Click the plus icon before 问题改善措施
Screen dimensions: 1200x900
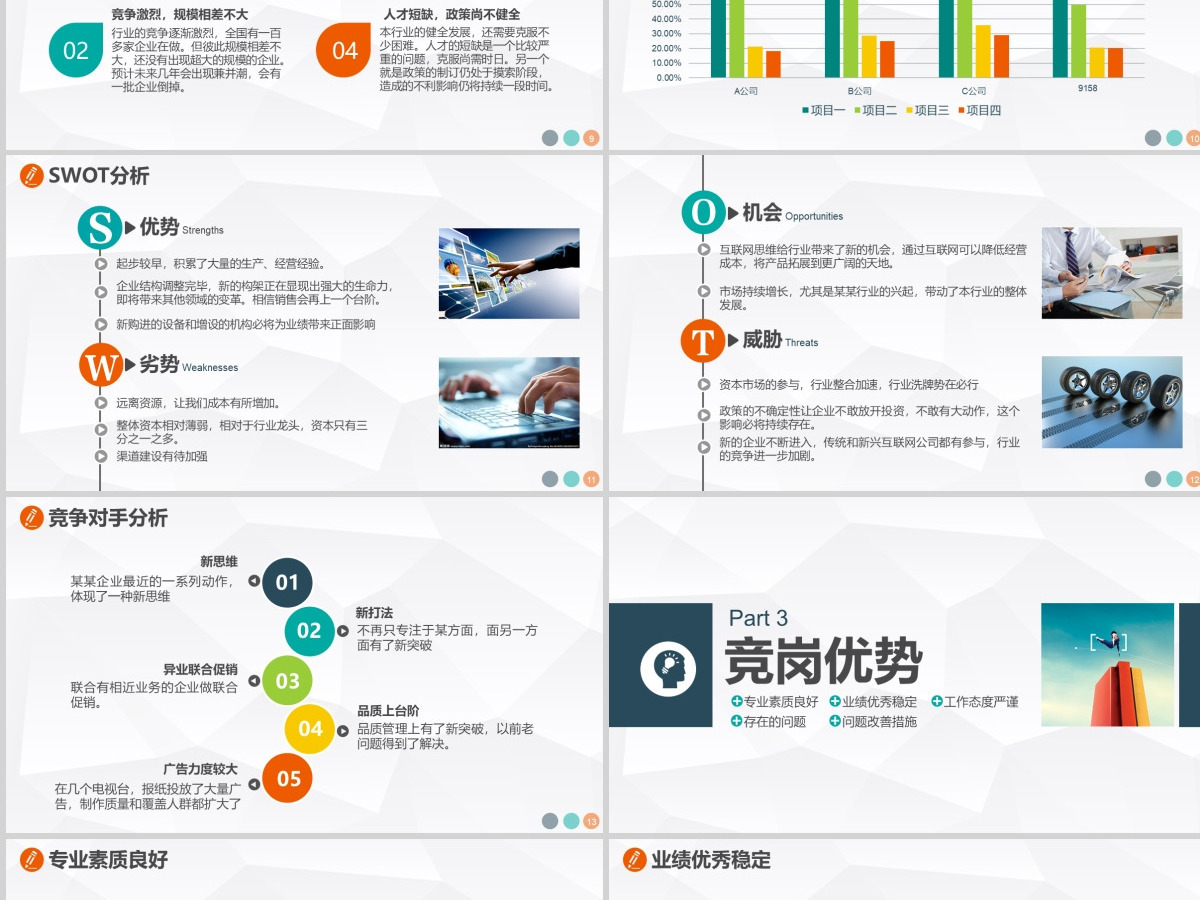(835, 720)
